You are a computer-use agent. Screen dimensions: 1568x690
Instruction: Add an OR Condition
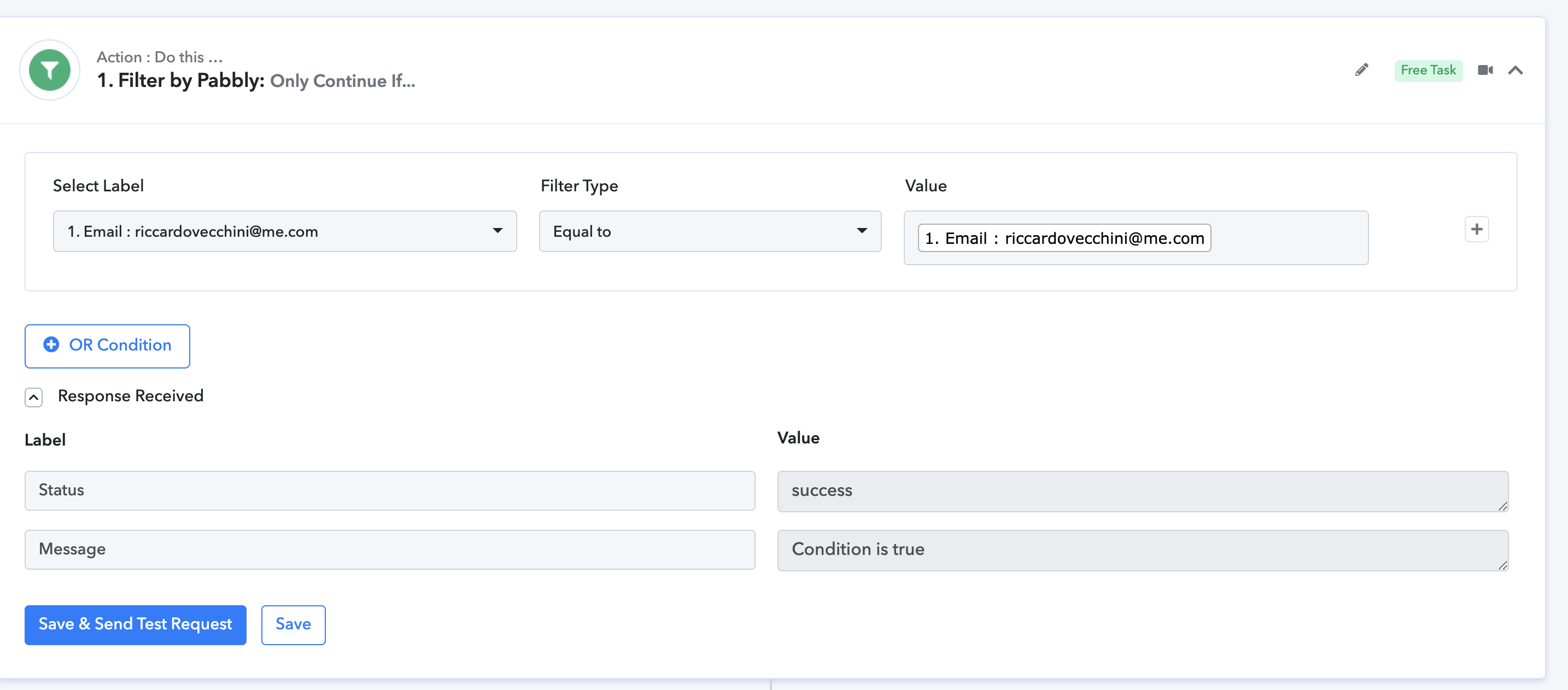pyautogui.click(x=107, y=346)
